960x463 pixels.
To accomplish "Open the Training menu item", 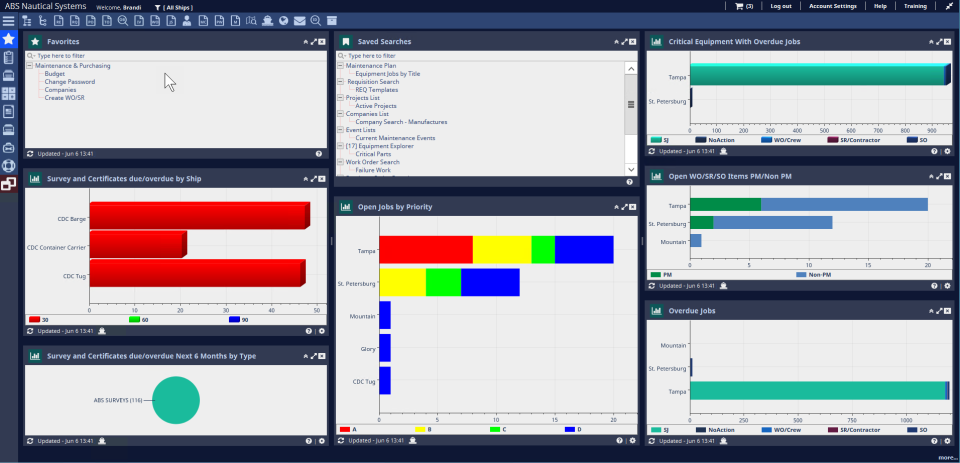I will point(915,6).
